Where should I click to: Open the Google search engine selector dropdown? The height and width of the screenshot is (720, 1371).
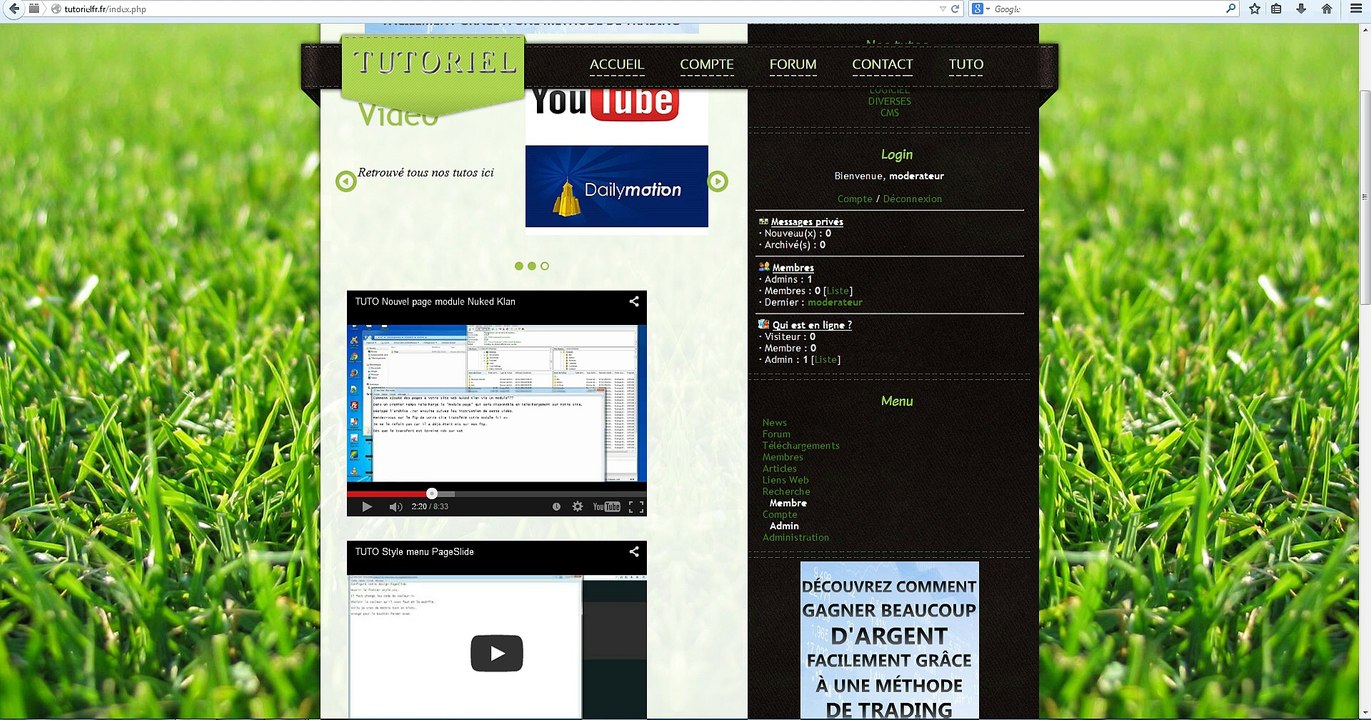pos(980,8)
